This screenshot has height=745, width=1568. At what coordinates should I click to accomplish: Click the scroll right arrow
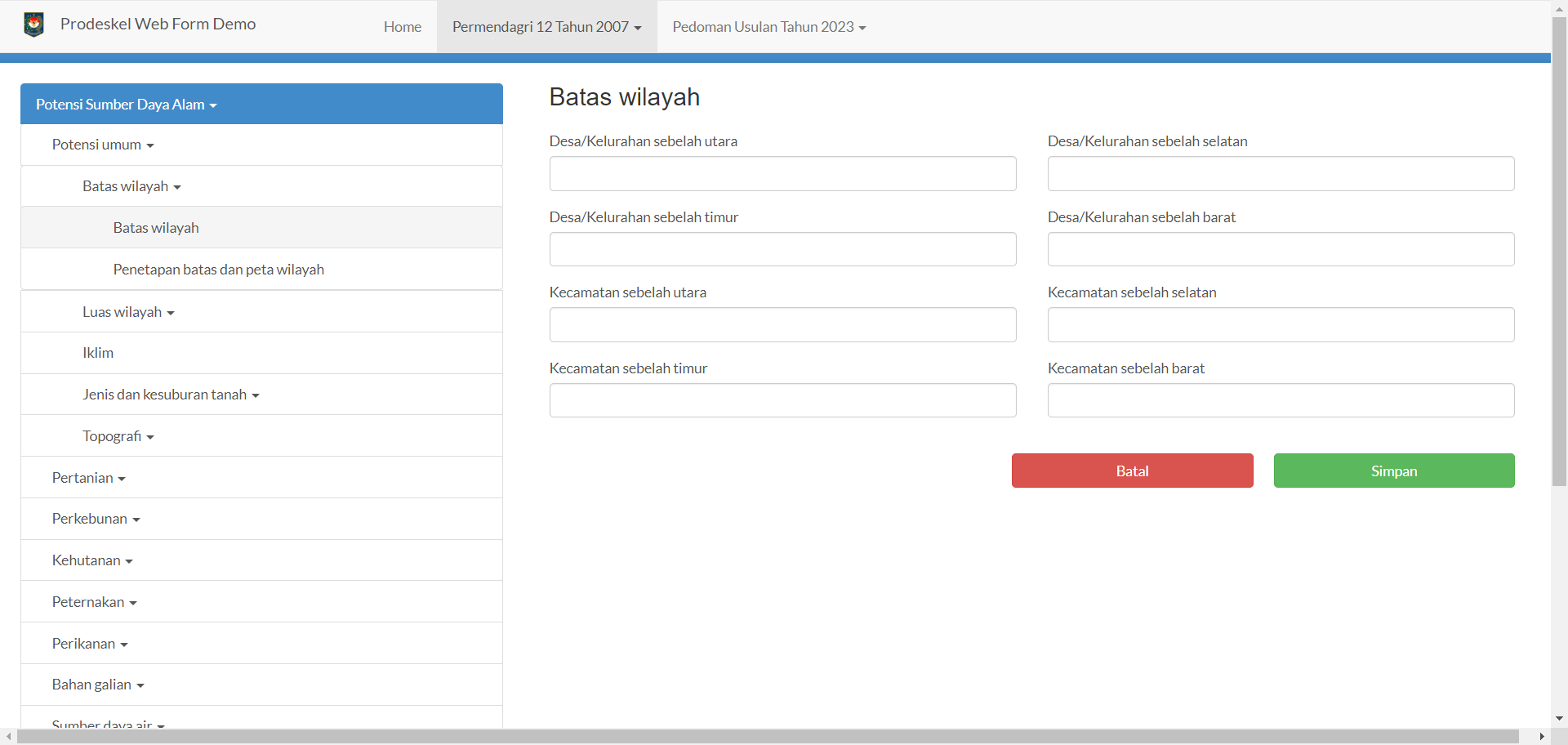pyautogui.click(x=1541, y=737)
